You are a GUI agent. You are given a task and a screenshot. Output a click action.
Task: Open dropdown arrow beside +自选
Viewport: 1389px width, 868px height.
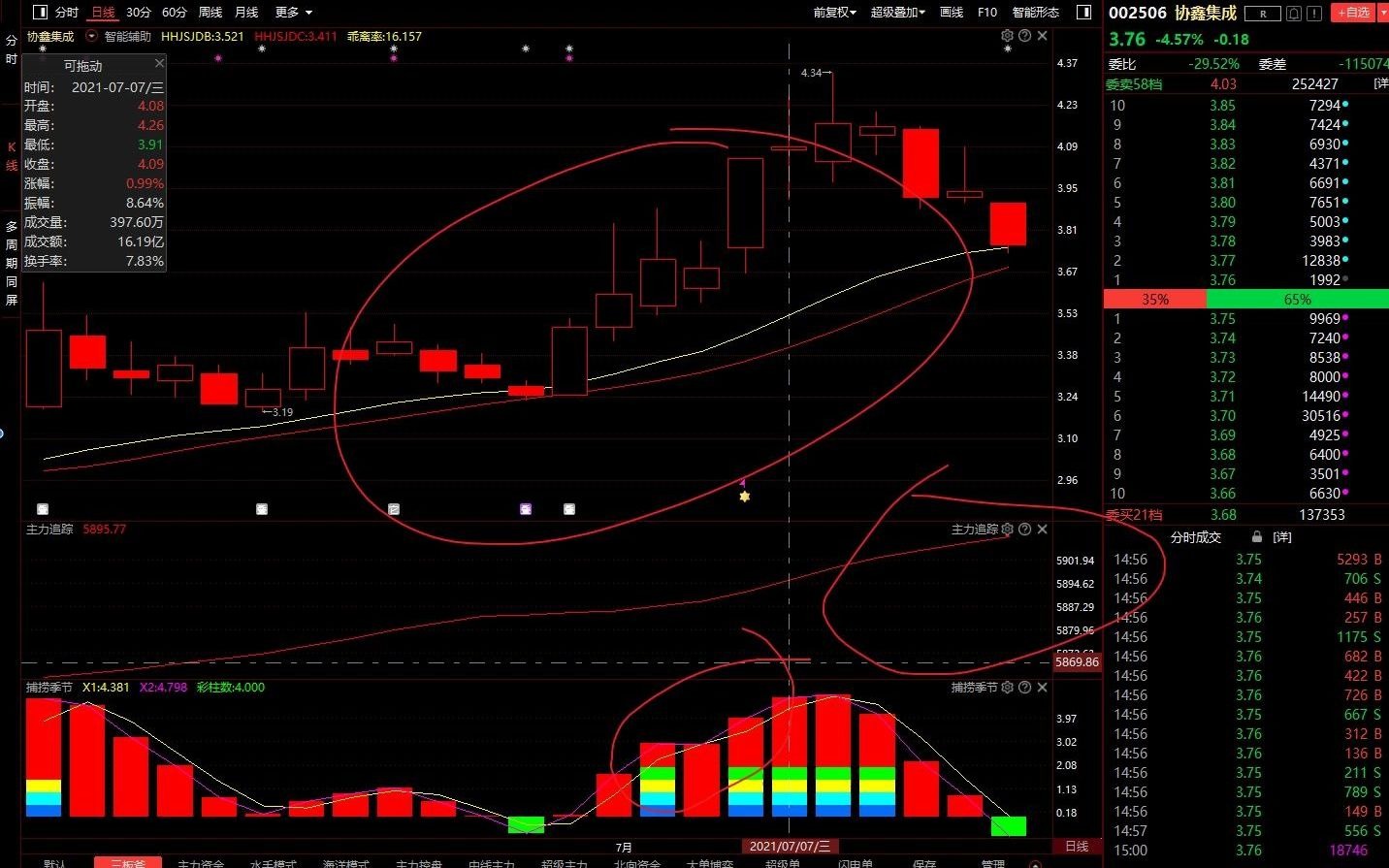tap(1383, 13)
